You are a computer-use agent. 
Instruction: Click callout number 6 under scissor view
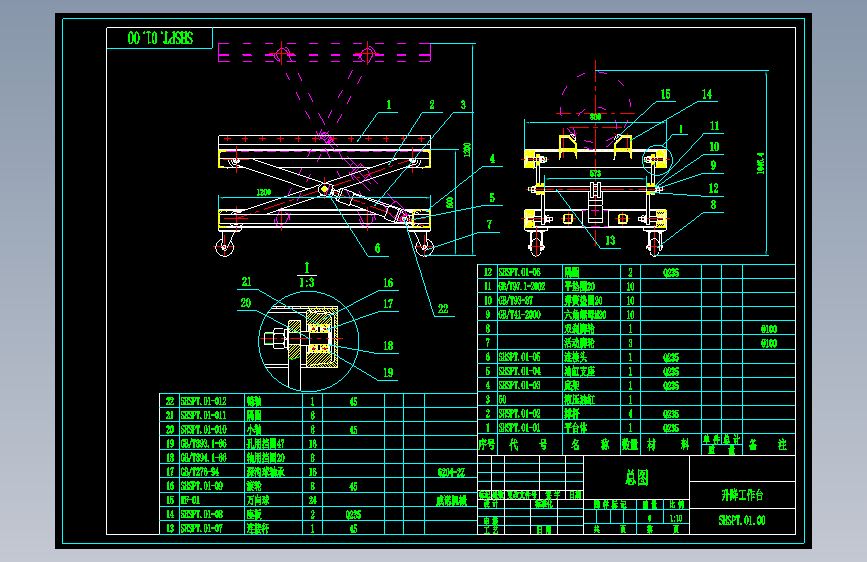click(378, 248)
